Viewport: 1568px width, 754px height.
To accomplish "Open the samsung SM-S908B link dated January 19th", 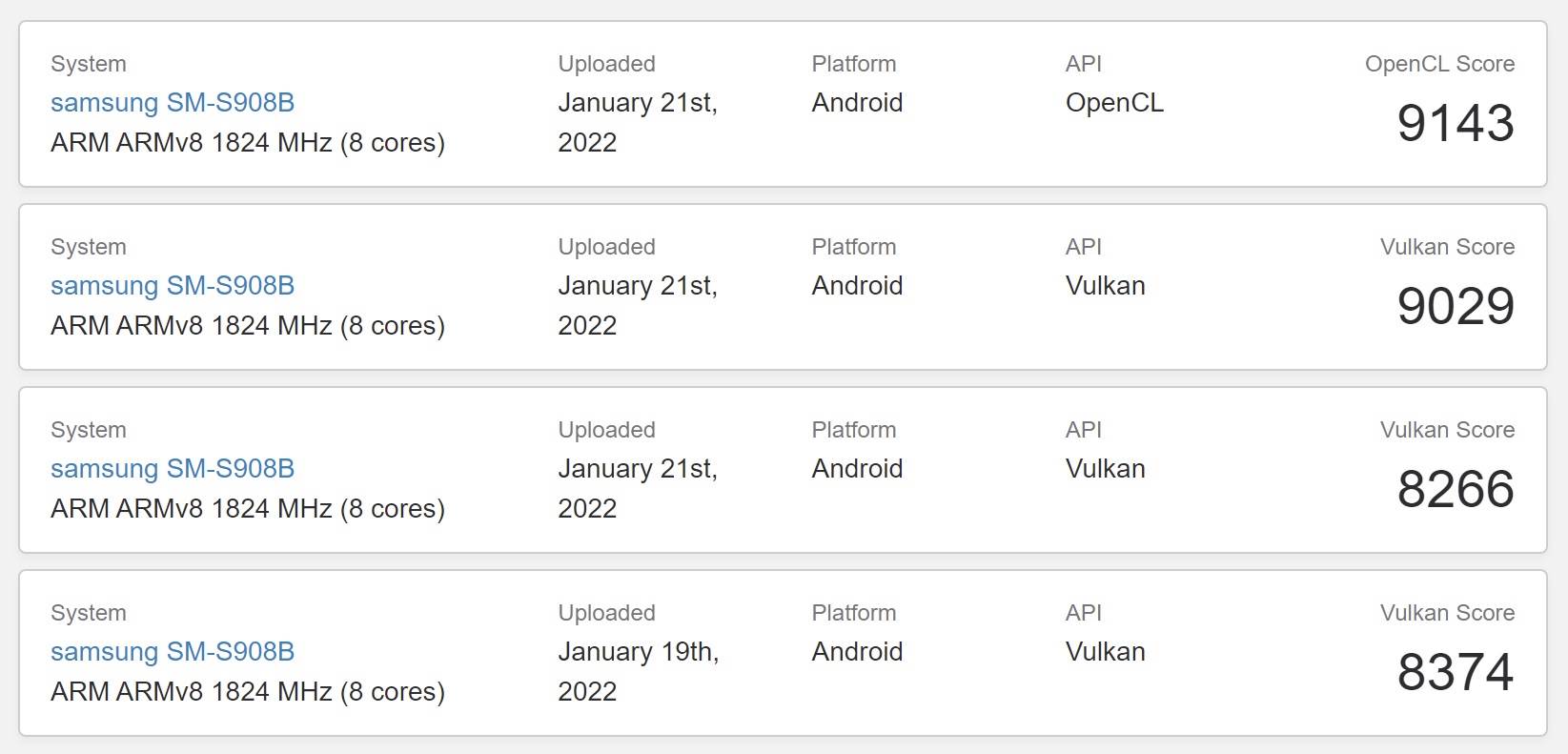I will [173, 652].
